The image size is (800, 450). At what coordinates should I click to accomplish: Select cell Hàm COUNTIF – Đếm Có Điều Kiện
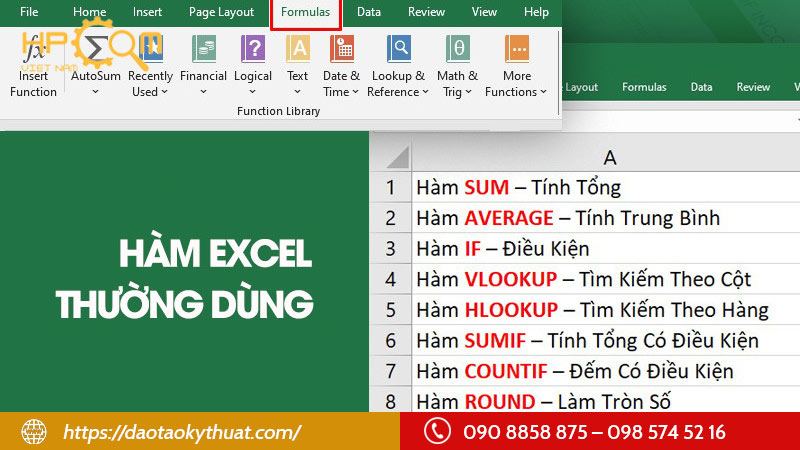(606, 371)
